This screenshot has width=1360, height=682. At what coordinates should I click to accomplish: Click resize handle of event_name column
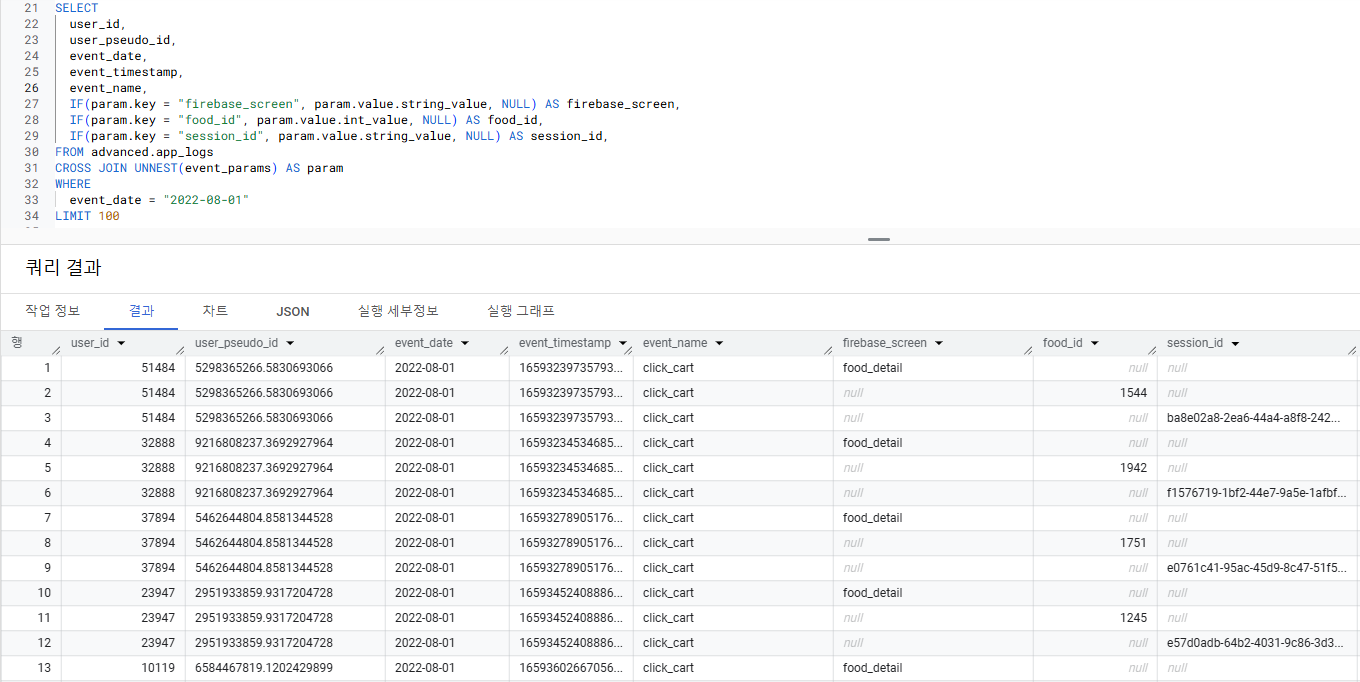tap(828, 350)
